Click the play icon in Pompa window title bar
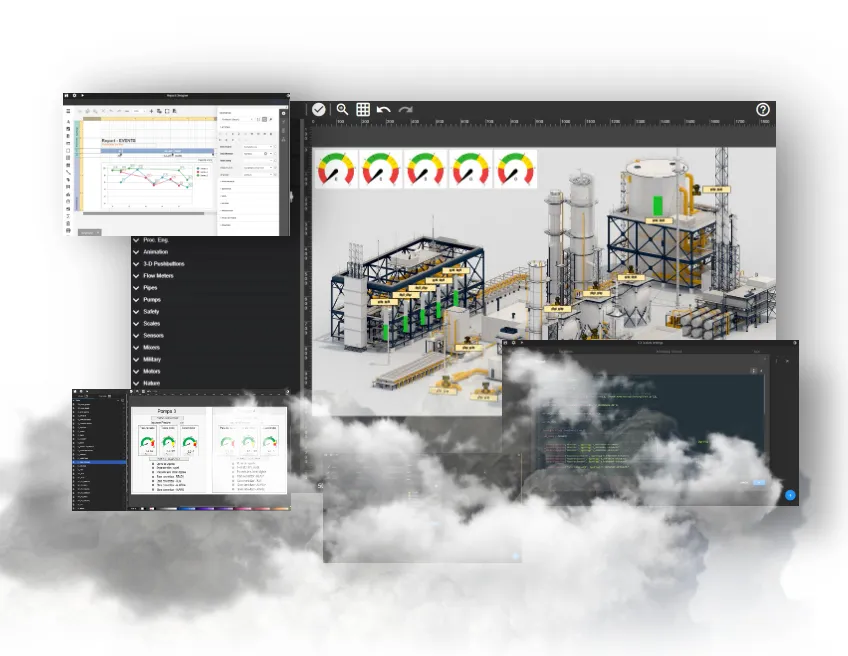Screen dimensions: 848x656 87,391
